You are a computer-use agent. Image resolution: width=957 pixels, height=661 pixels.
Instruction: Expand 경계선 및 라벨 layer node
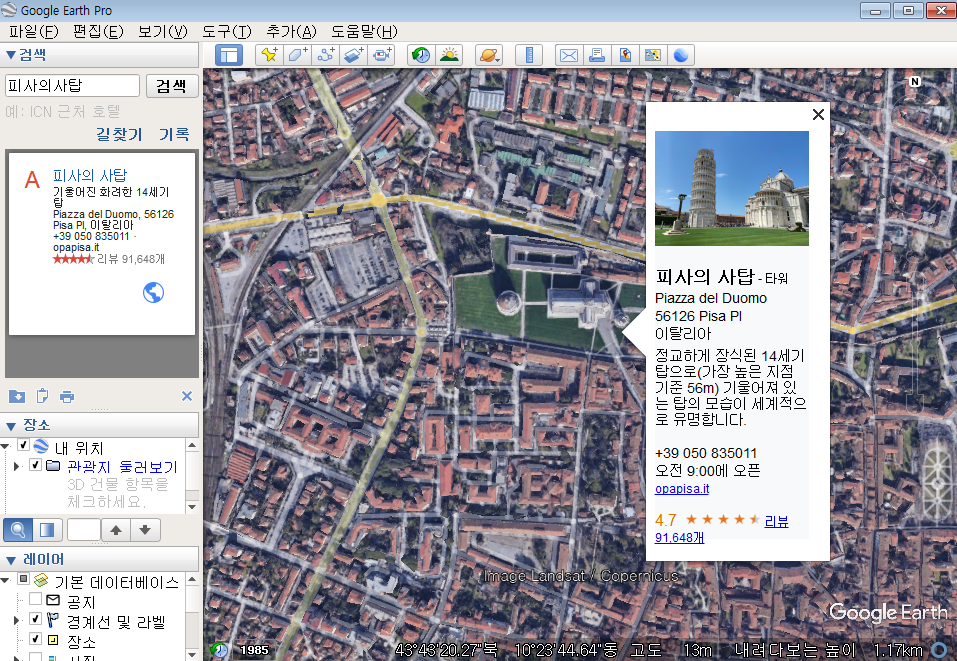pyautogui.click(x=17, y=621)
